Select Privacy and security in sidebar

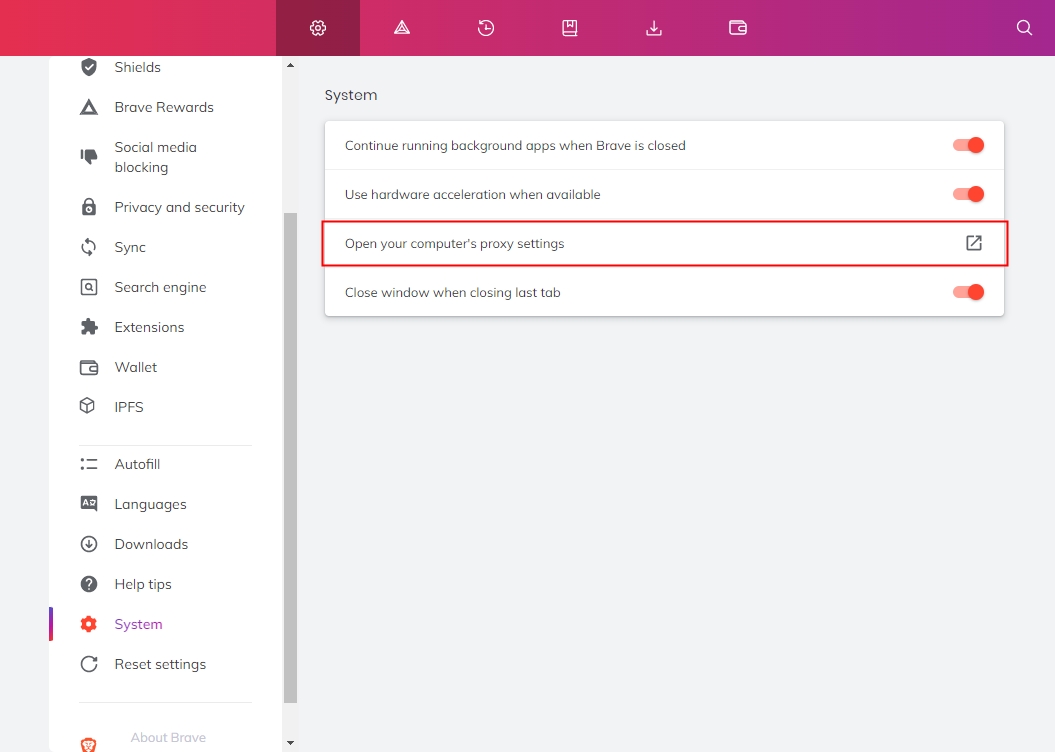point(179,207)
